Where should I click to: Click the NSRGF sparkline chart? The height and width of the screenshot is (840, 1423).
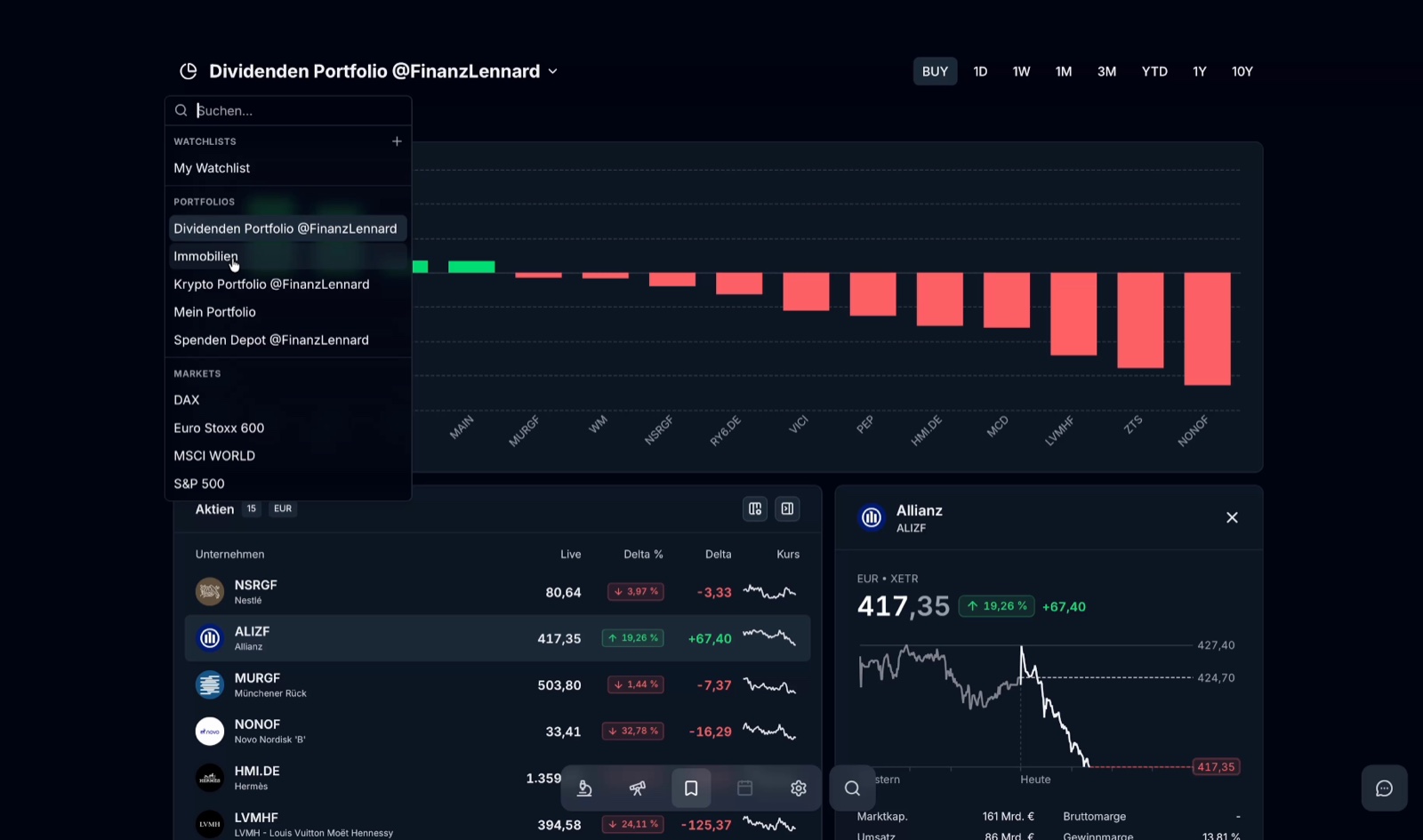click(769, 592)
